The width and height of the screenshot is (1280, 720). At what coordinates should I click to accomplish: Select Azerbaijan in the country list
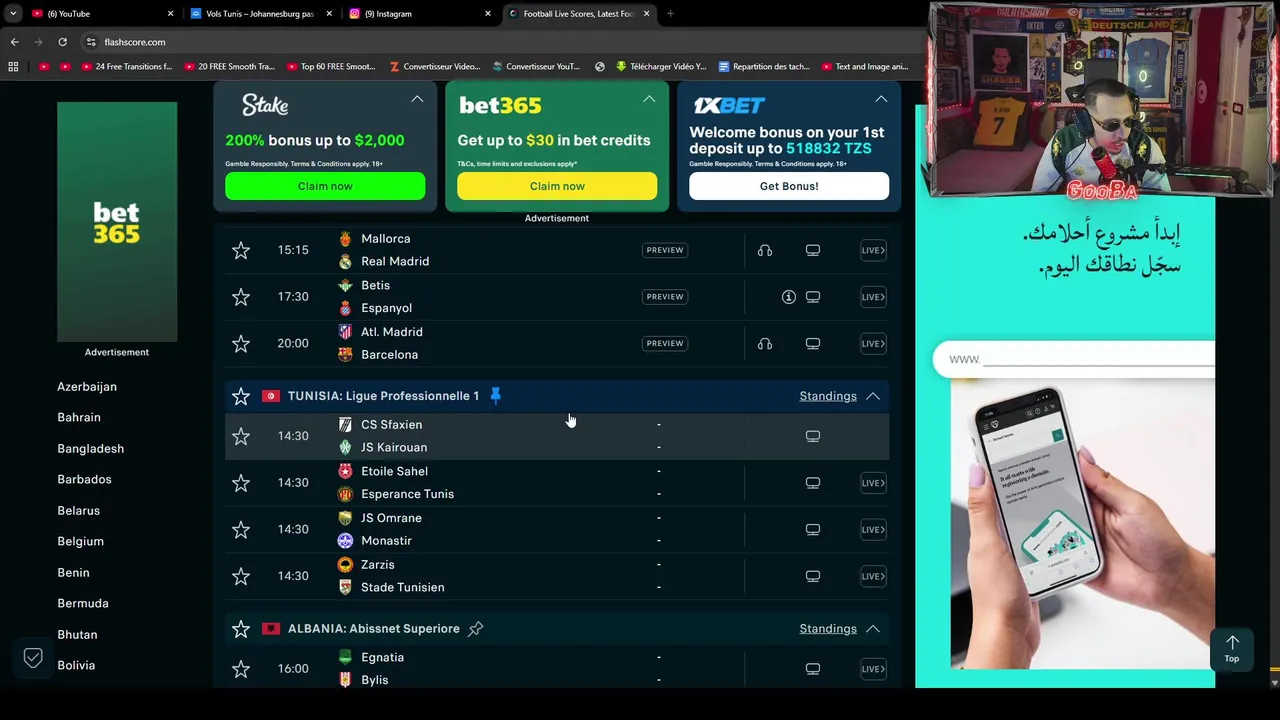[87, 387]
